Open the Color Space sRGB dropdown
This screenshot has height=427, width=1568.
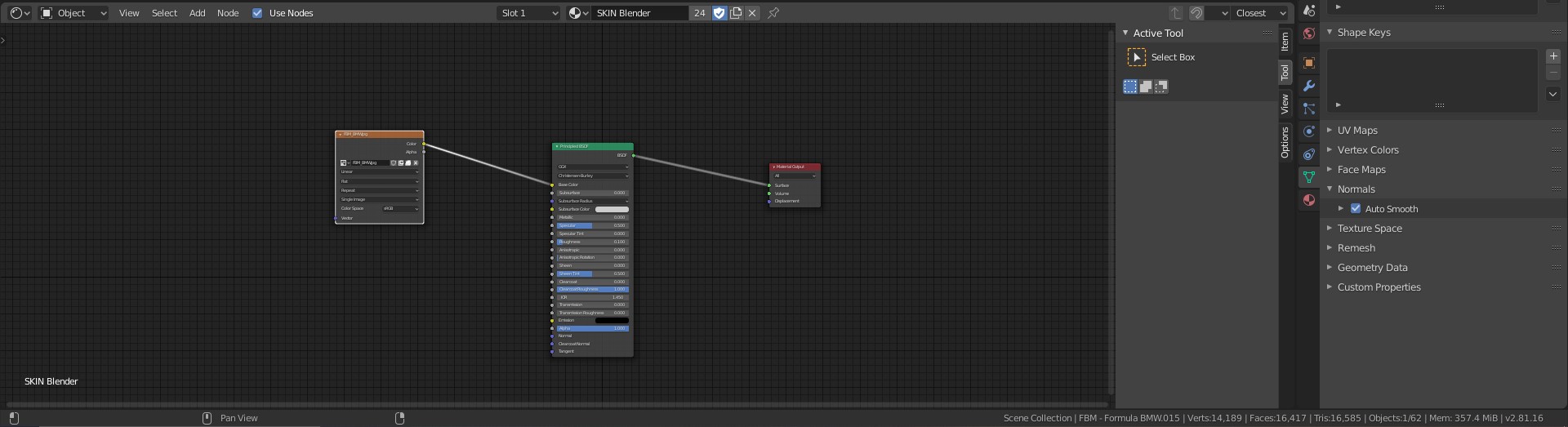[x=401, y=209]
